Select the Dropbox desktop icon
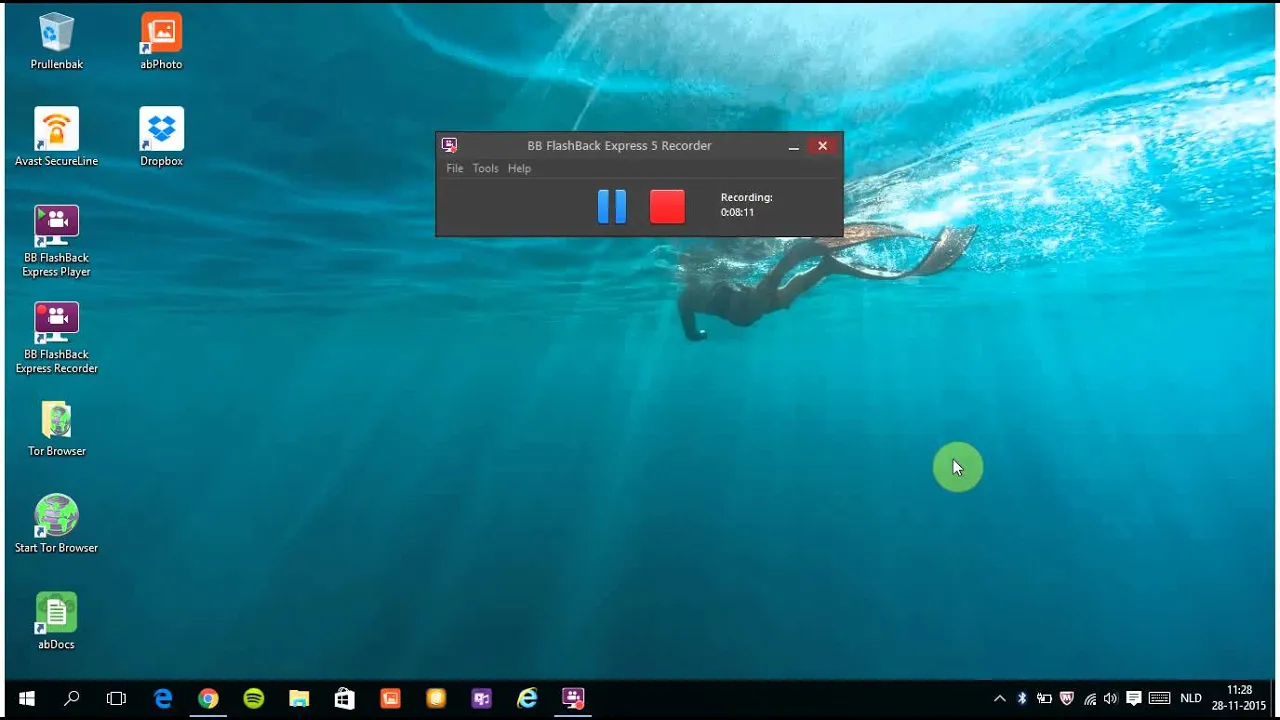This screenshot has width=1280, height=720. click(161, 137)
